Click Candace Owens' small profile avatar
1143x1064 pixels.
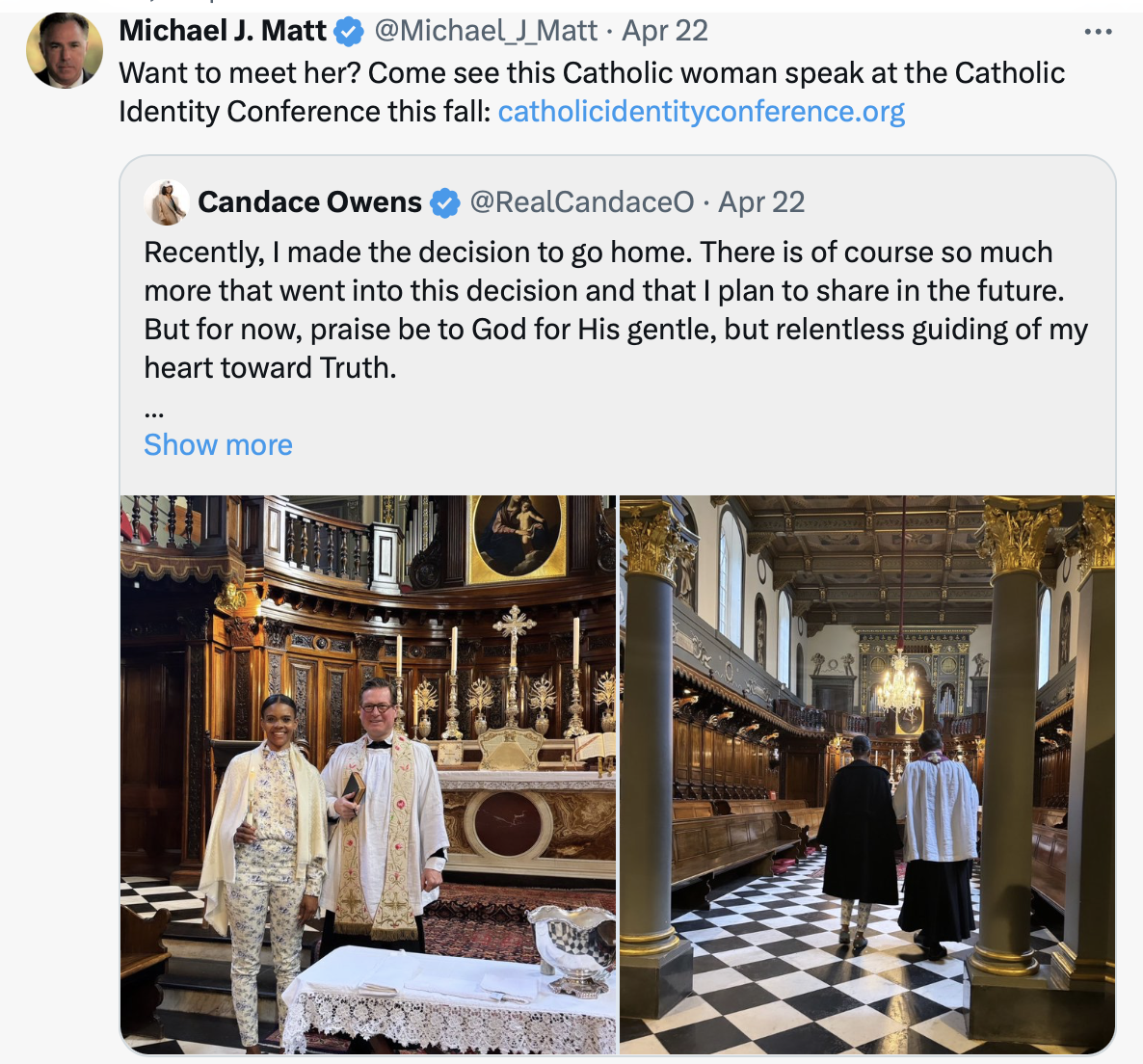point(166,201)
